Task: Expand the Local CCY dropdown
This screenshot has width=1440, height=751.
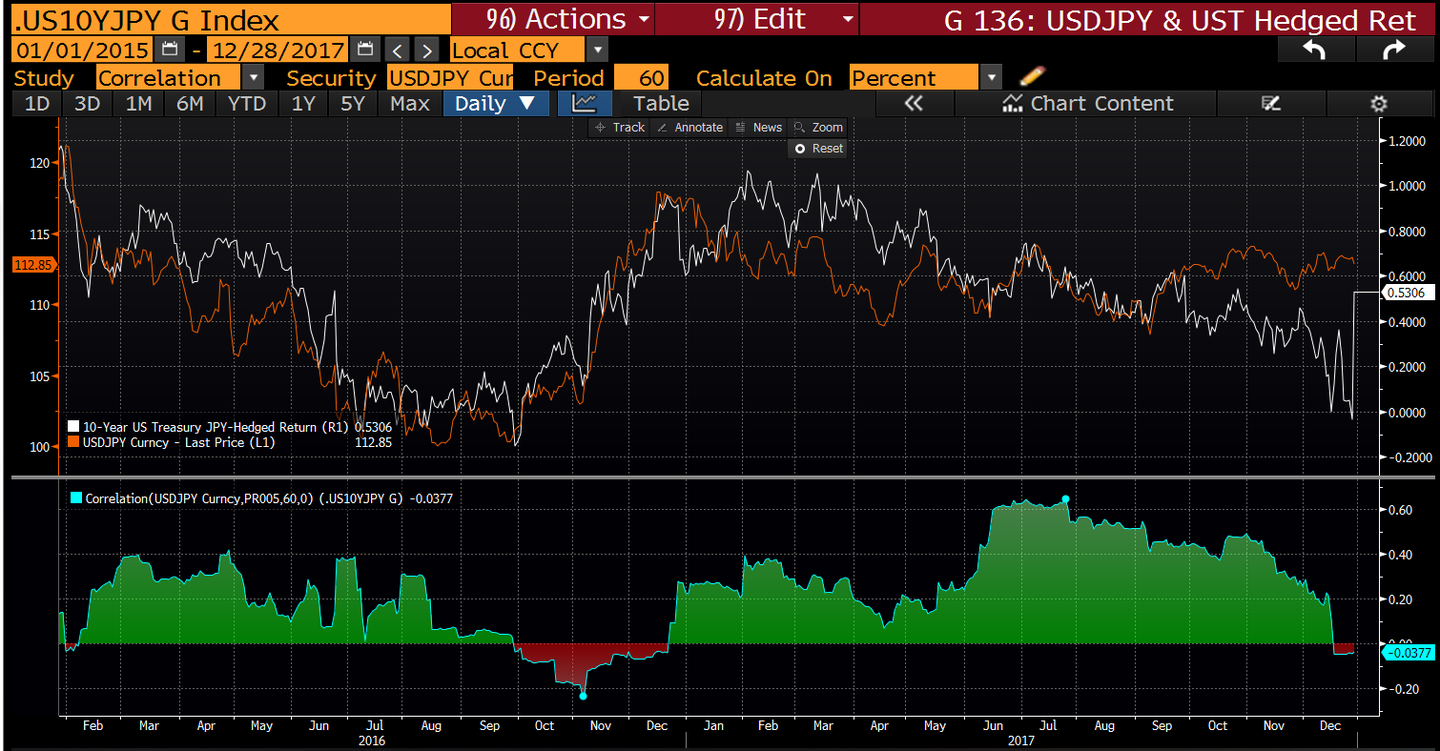Action: 596,48
